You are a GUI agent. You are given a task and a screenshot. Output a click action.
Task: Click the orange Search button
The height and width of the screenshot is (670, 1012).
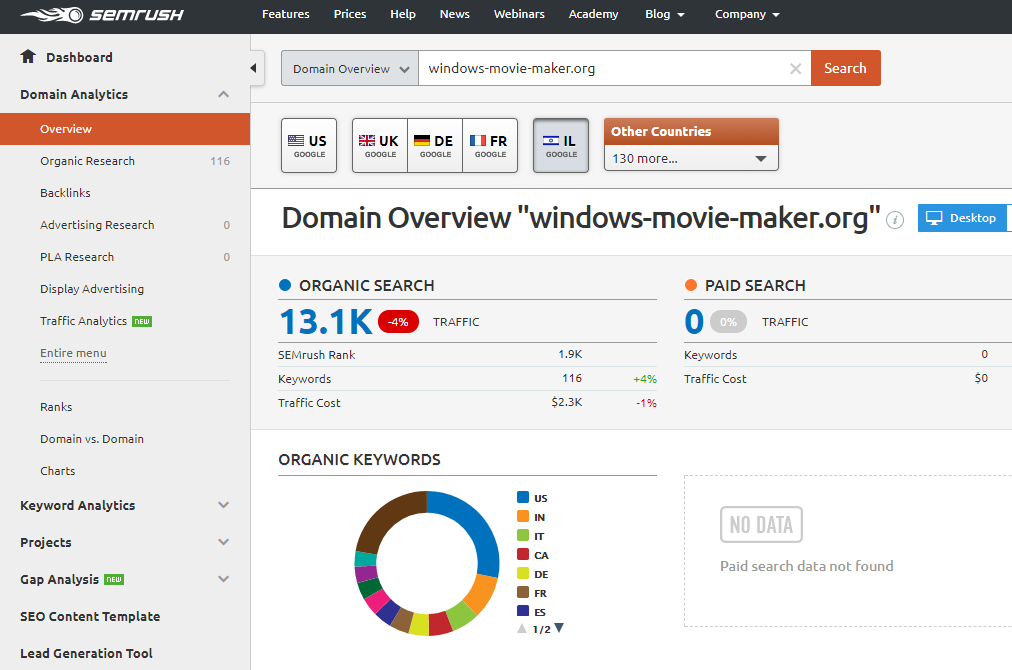point(845,68)
